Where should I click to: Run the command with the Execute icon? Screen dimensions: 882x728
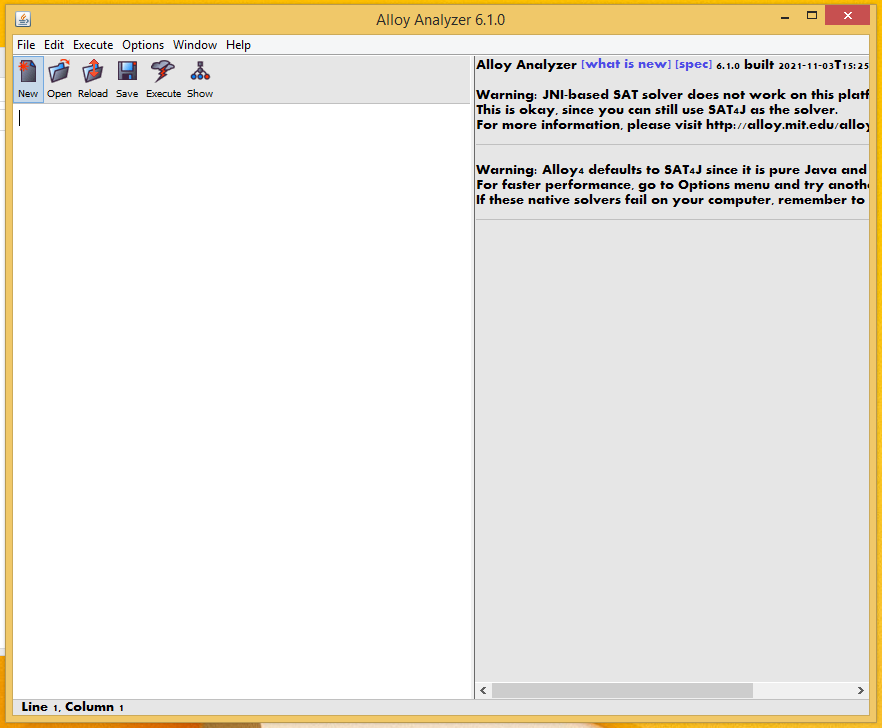pyautogui.click(x=163, y=79)
